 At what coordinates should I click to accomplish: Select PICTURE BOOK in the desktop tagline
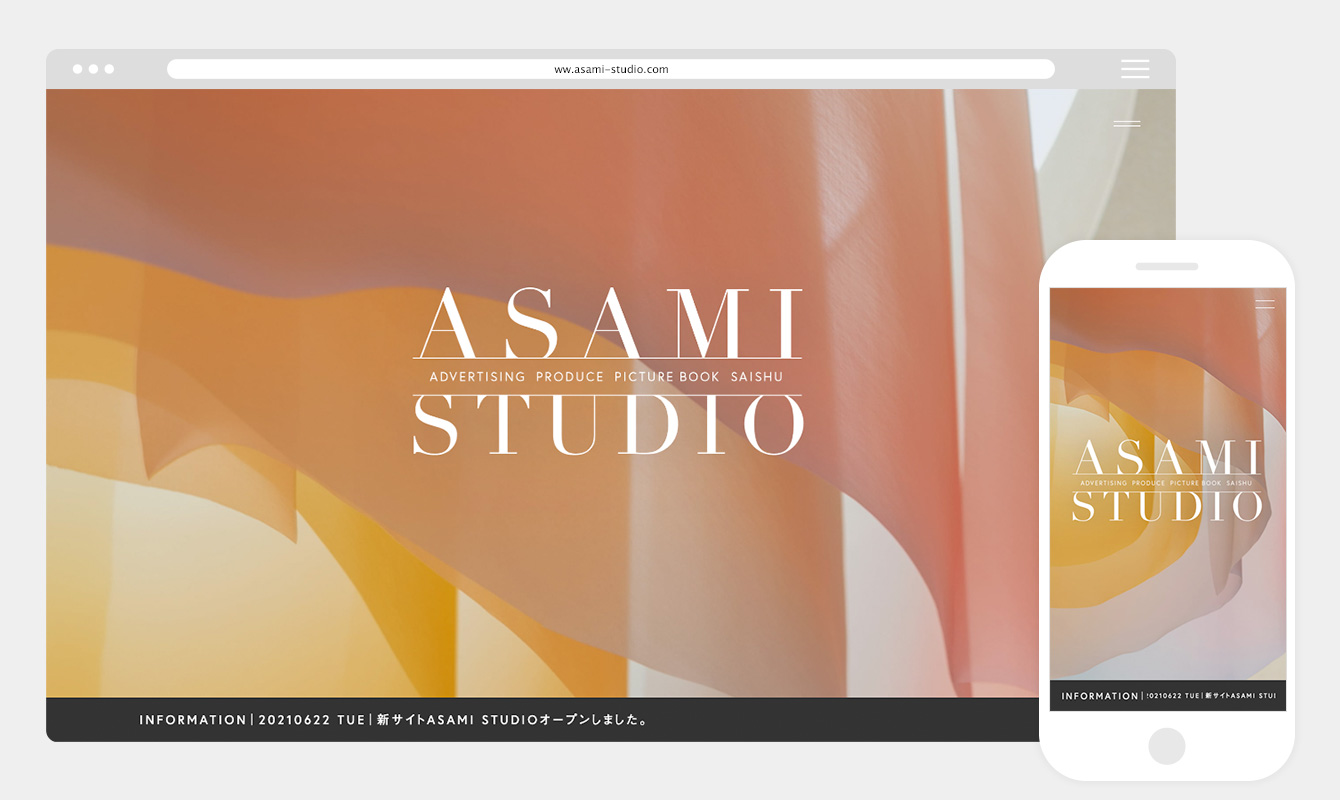point(667,377)
